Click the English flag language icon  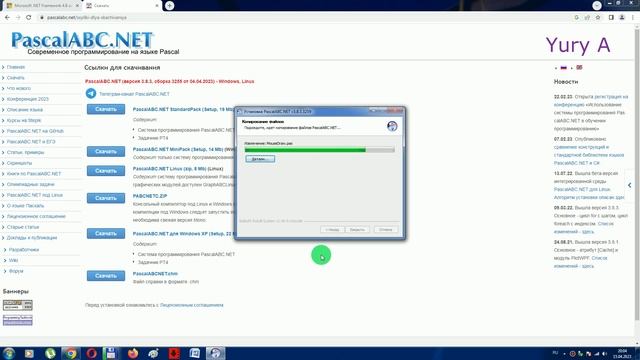pyautogui.click(x=579, y=67)
